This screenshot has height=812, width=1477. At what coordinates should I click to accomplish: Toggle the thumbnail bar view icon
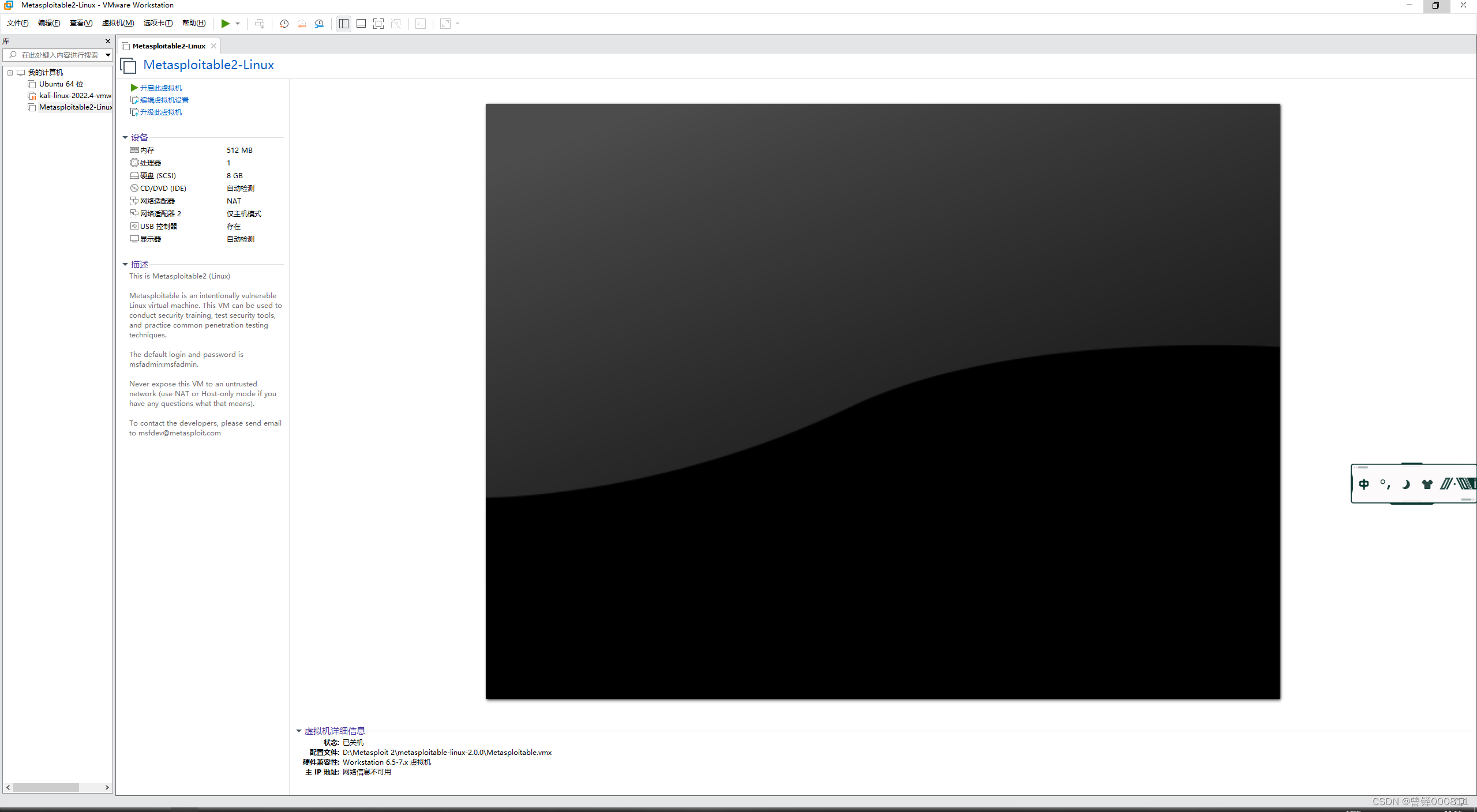point(361,24)
